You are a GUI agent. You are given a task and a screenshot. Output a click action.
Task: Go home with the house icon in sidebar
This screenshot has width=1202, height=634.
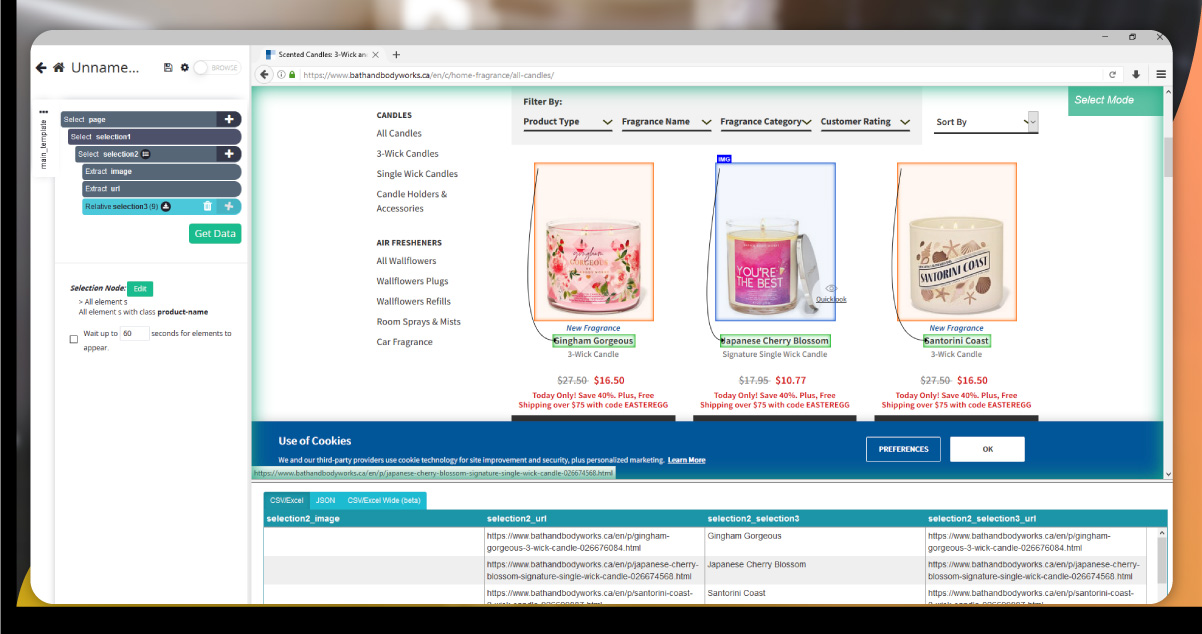coord(58,68)
